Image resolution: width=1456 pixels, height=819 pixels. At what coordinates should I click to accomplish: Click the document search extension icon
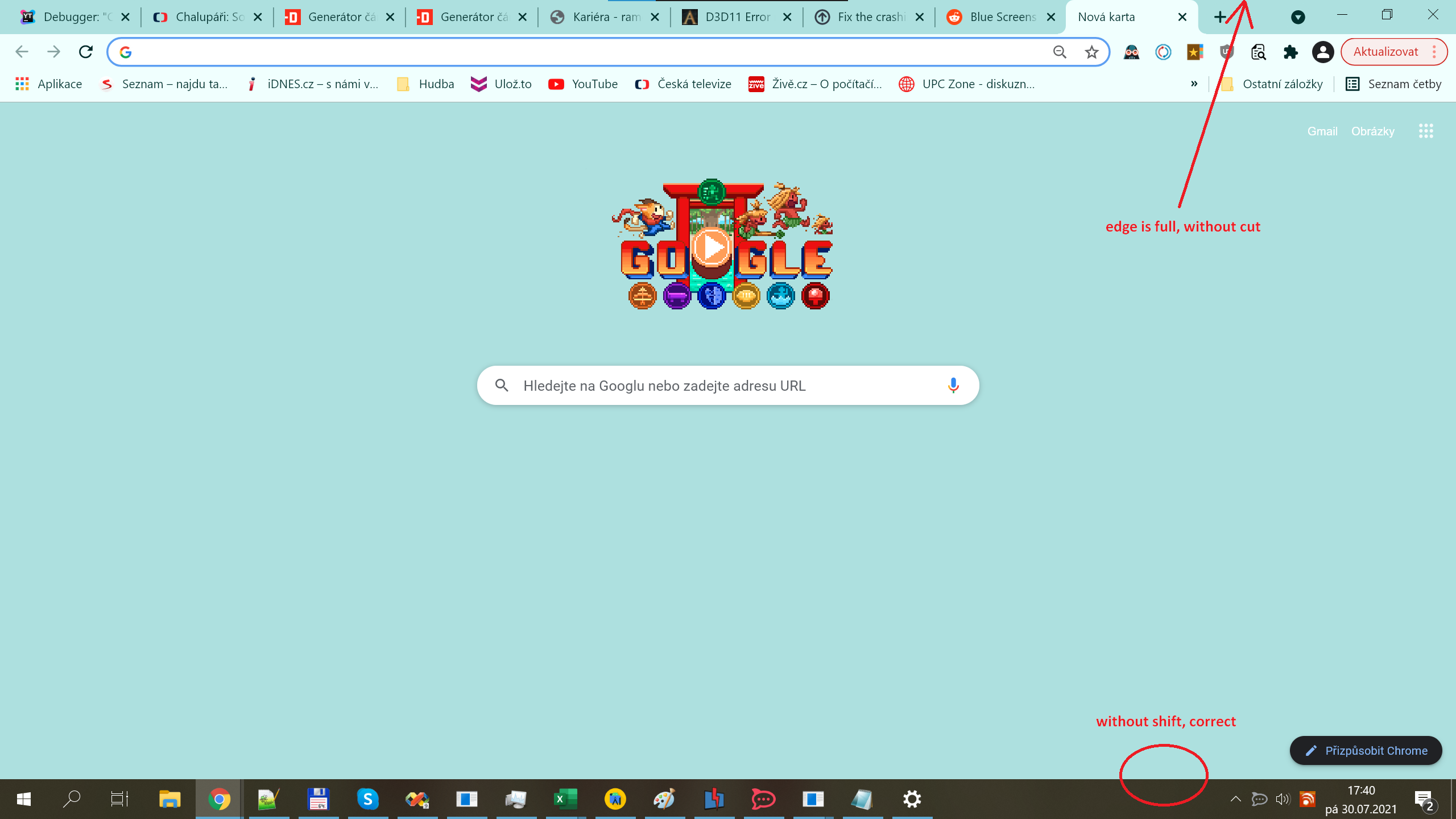1259,52
